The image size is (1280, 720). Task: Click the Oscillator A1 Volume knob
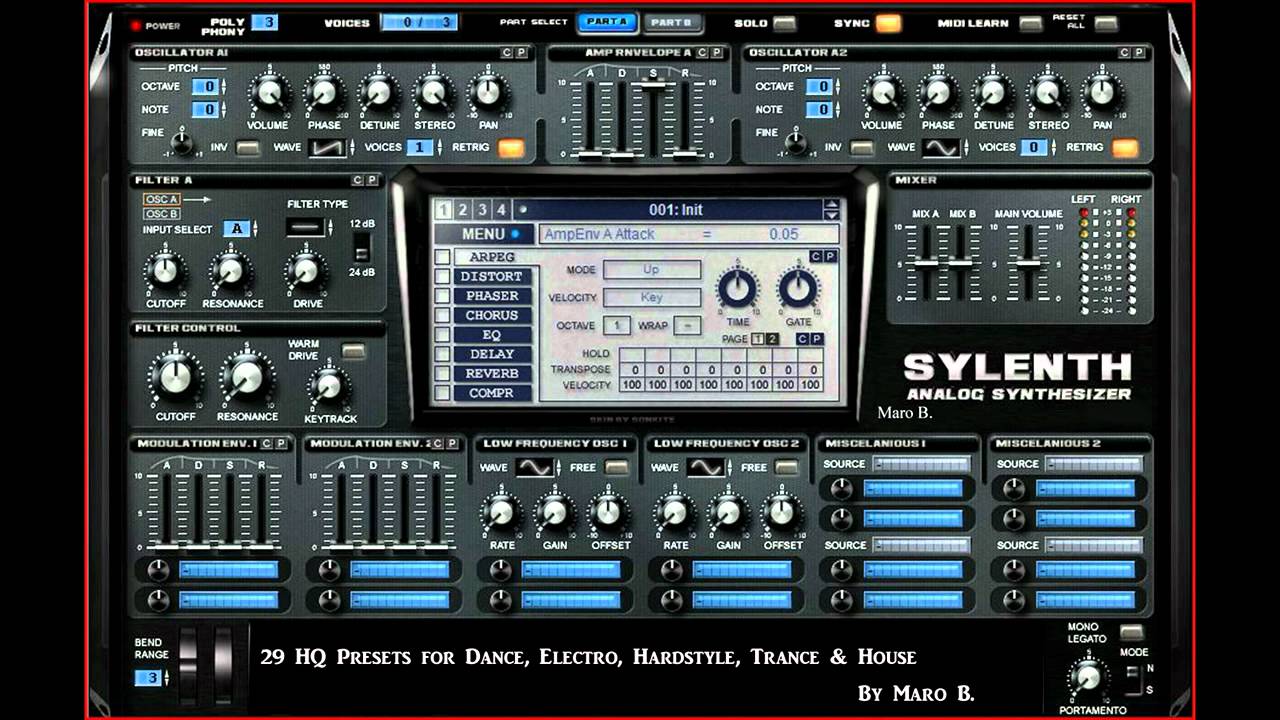pos(268,93)
